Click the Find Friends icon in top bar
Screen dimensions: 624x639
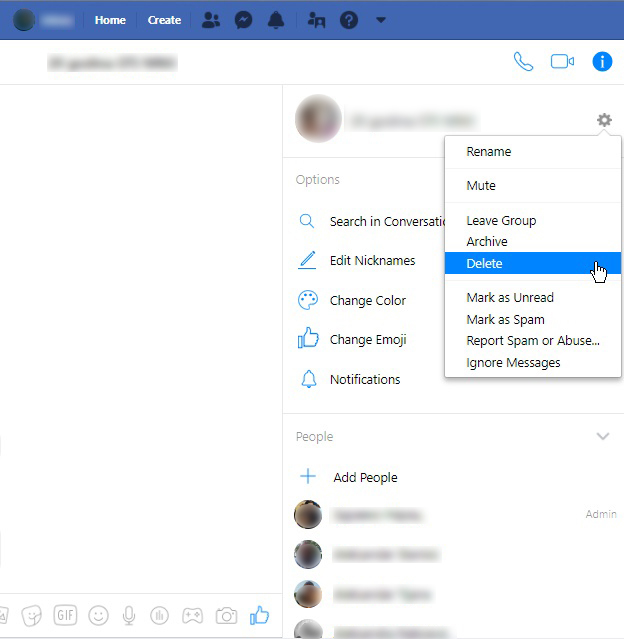[x=317, y=20]
